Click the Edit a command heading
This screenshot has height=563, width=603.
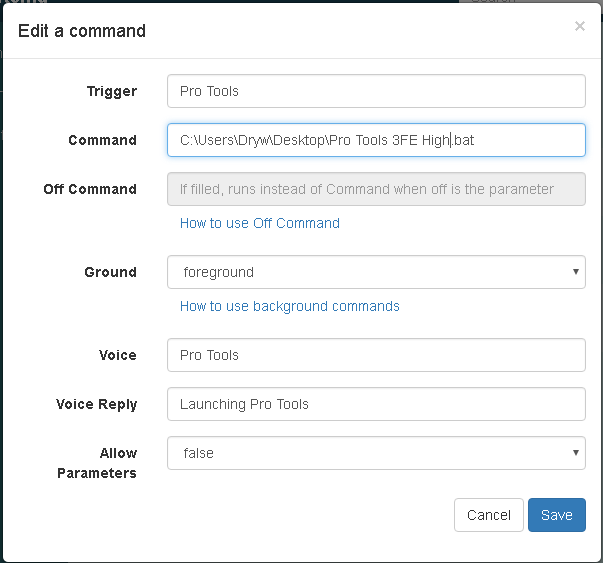pyautogui.click(x=82, y=31)
